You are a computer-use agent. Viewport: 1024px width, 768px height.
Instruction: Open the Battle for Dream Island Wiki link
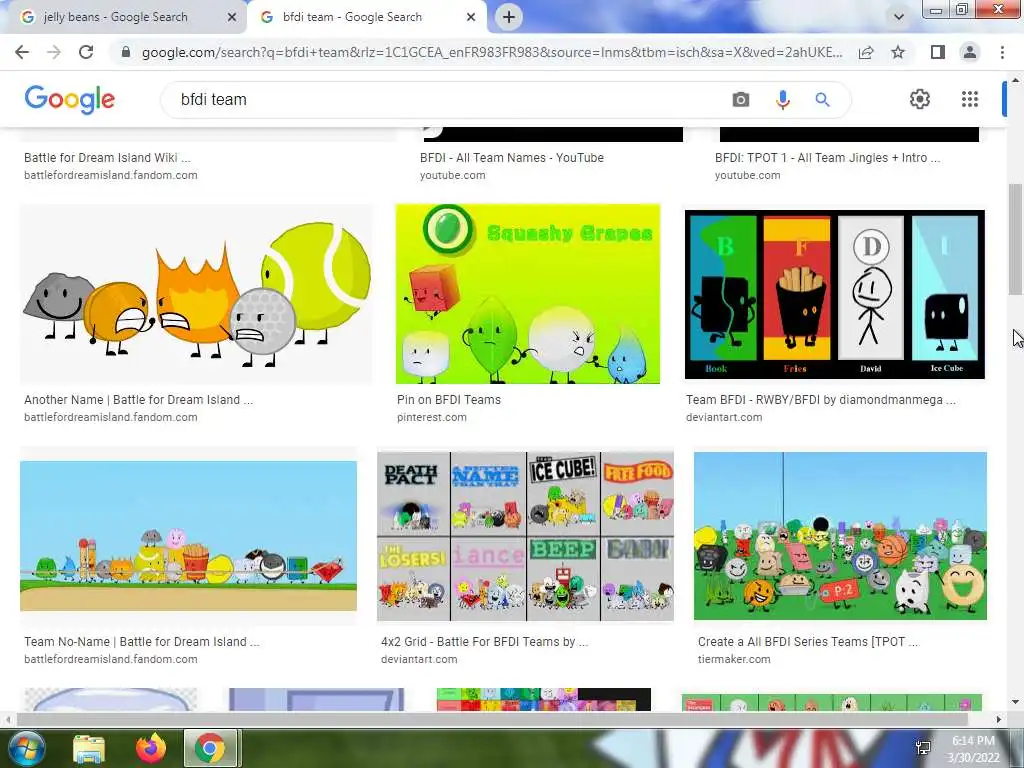[x=107, y=157]
